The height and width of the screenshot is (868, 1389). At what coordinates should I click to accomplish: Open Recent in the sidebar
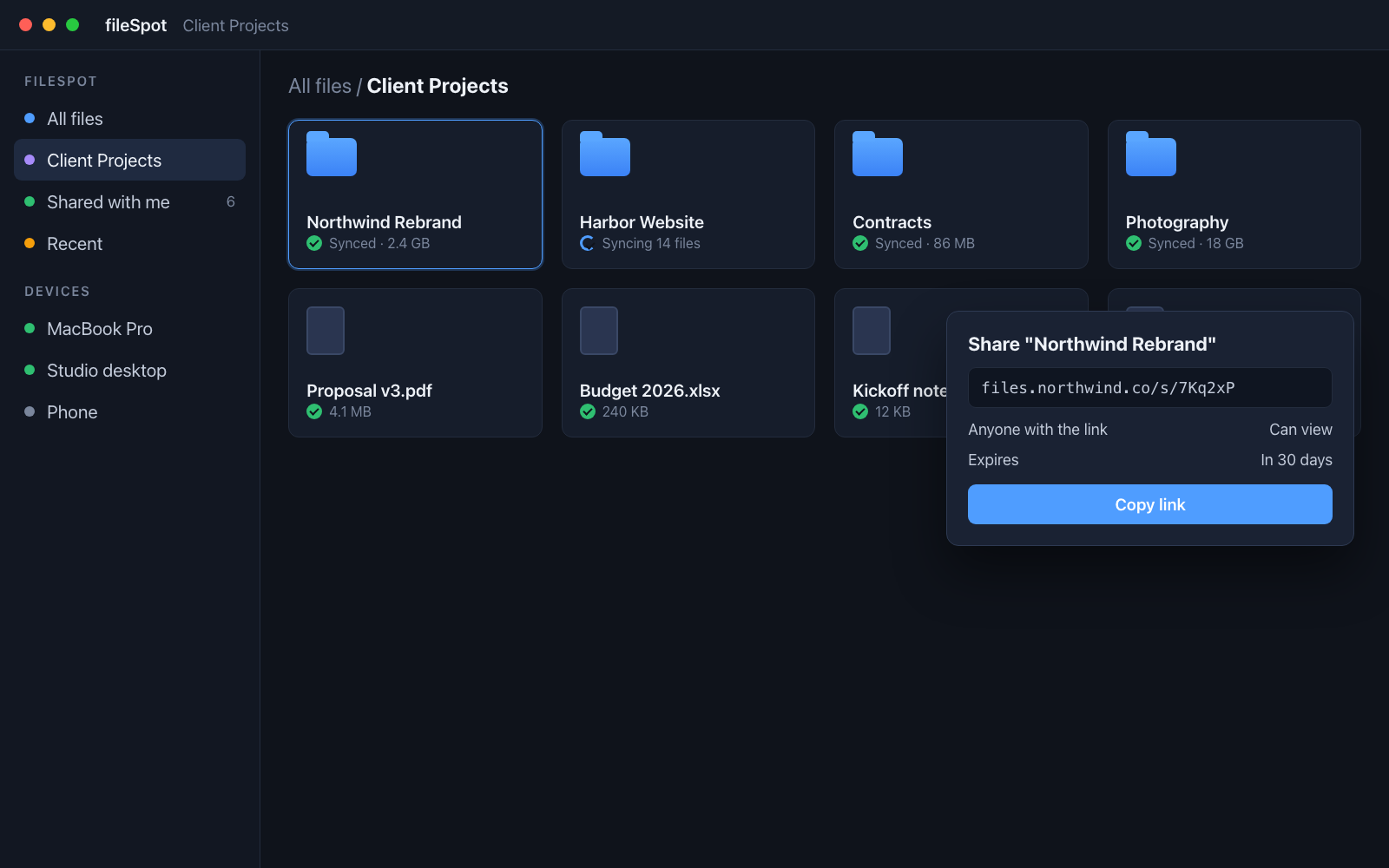click(x=129, y=243)
